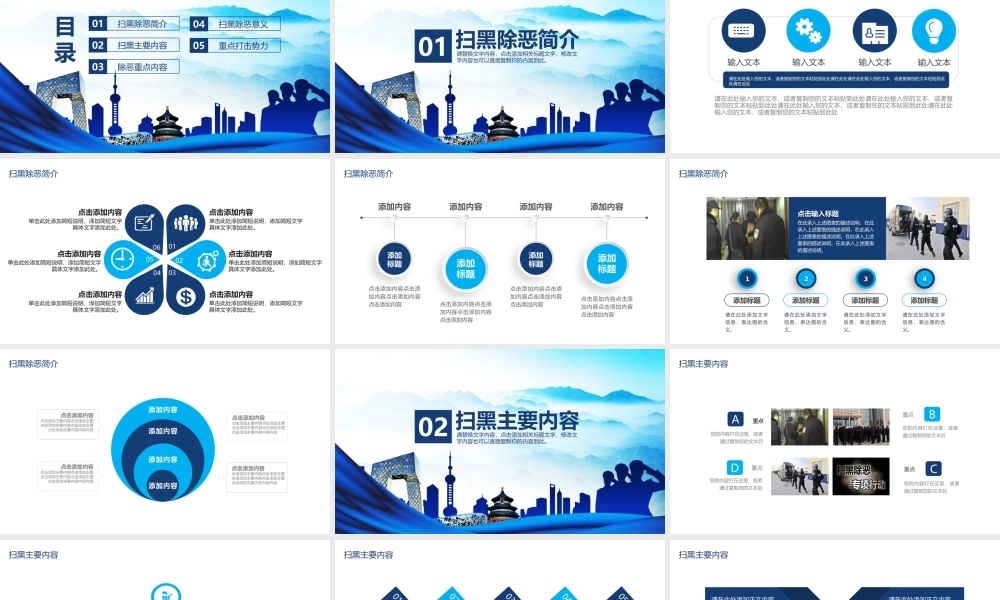Click contents entry 03 除恶重点内容
Viewport: 1000px width, 600px height.
pyautogui.click(x=134, y=67)
